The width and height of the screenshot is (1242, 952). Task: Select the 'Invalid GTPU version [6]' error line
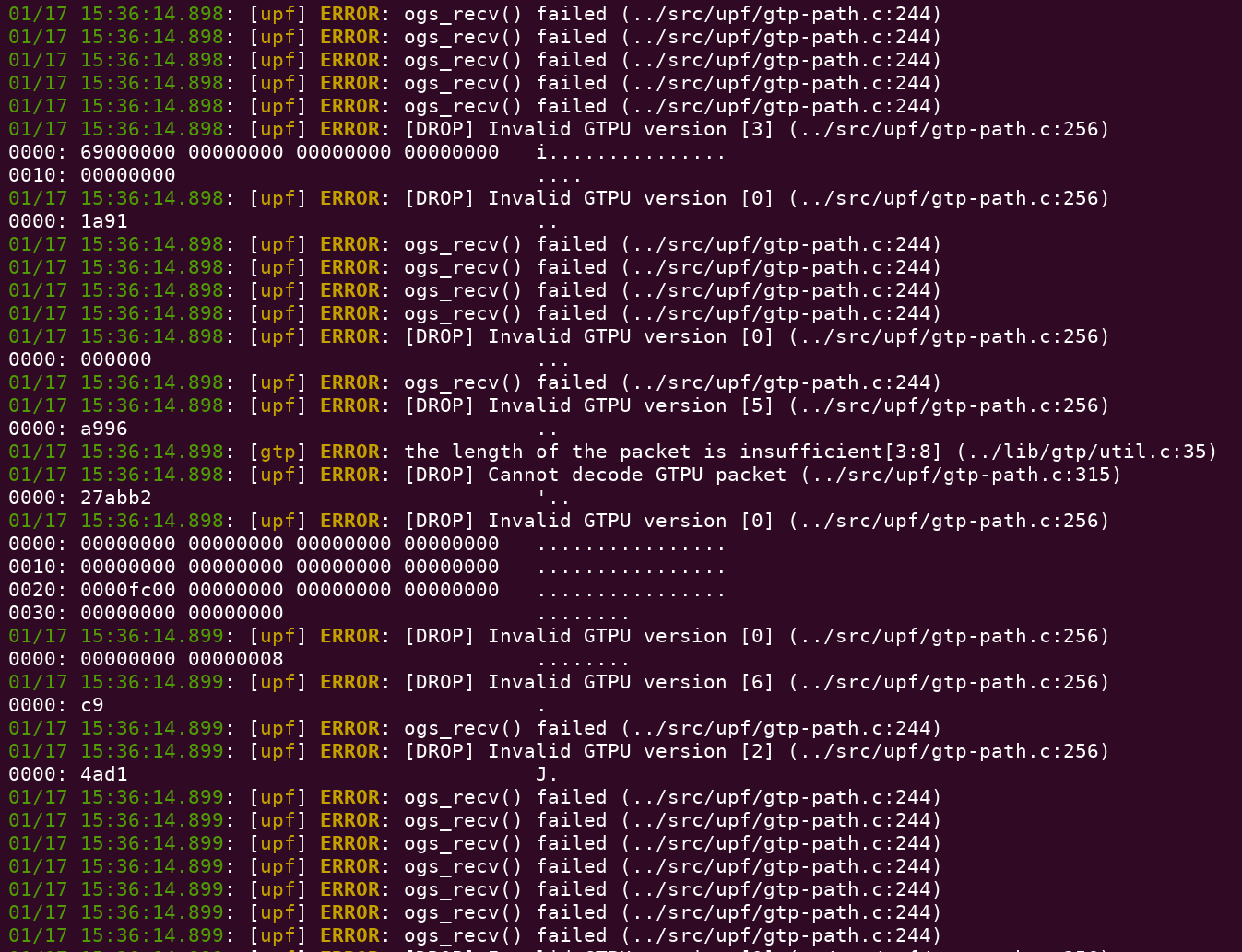click(559, 682)
